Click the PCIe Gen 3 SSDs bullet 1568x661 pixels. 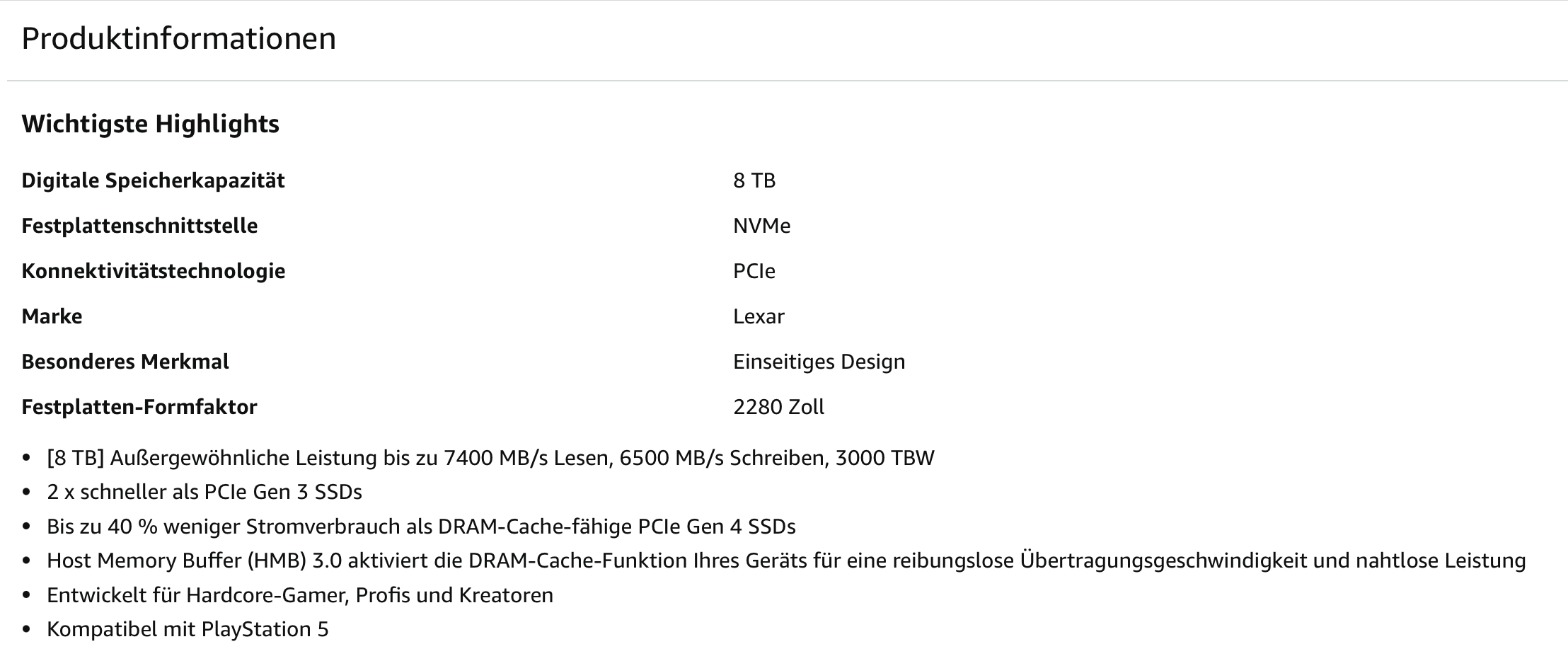click(204, 492)
